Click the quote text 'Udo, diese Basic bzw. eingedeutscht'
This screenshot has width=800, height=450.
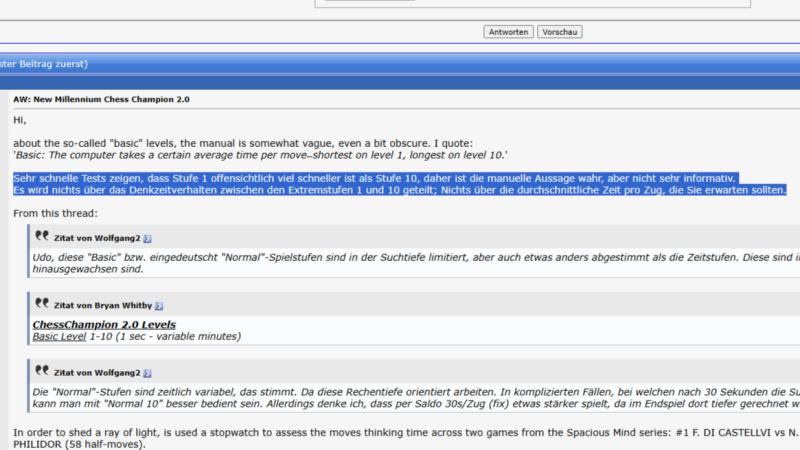tap(416, 263)
